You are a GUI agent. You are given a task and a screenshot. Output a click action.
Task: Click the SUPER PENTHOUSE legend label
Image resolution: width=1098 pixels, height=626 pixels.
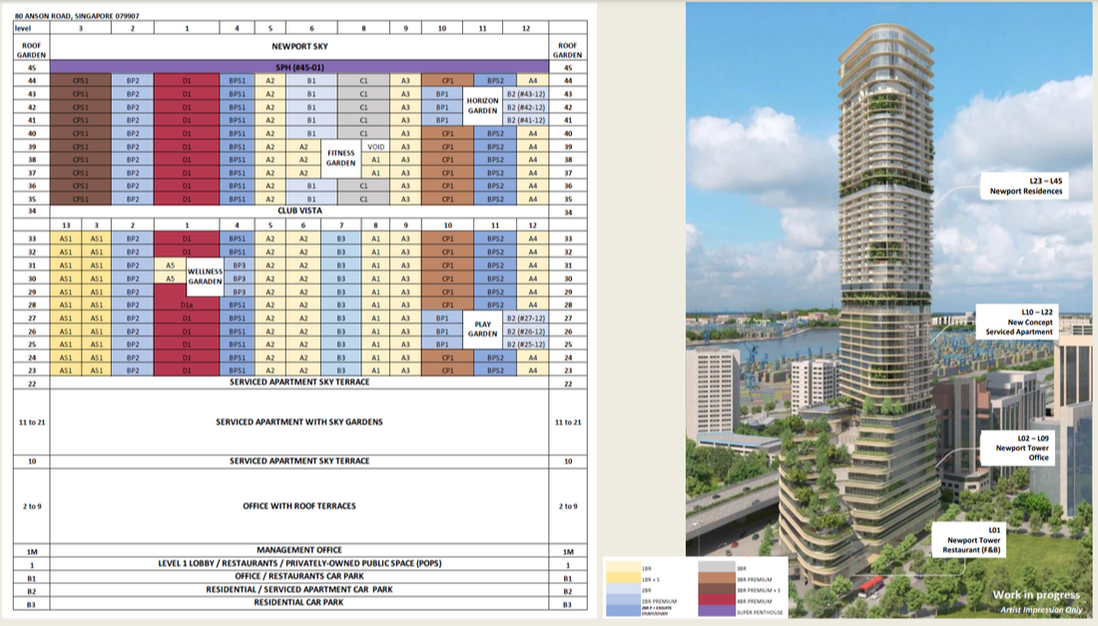tap(760, 612)
